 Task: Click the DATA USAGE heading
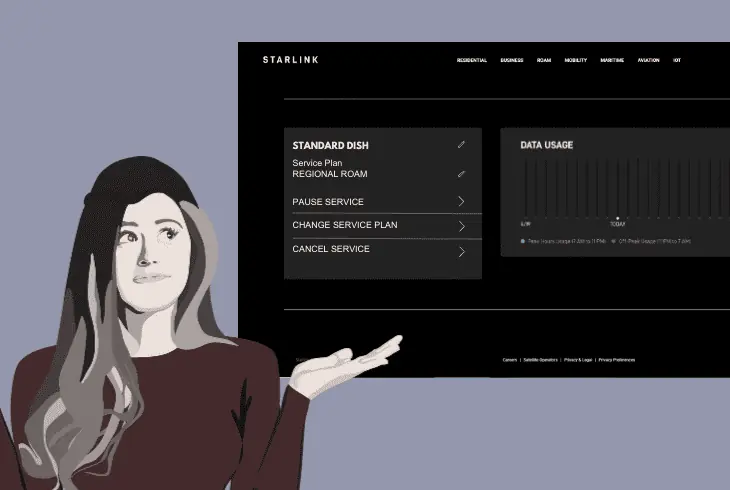547,145
